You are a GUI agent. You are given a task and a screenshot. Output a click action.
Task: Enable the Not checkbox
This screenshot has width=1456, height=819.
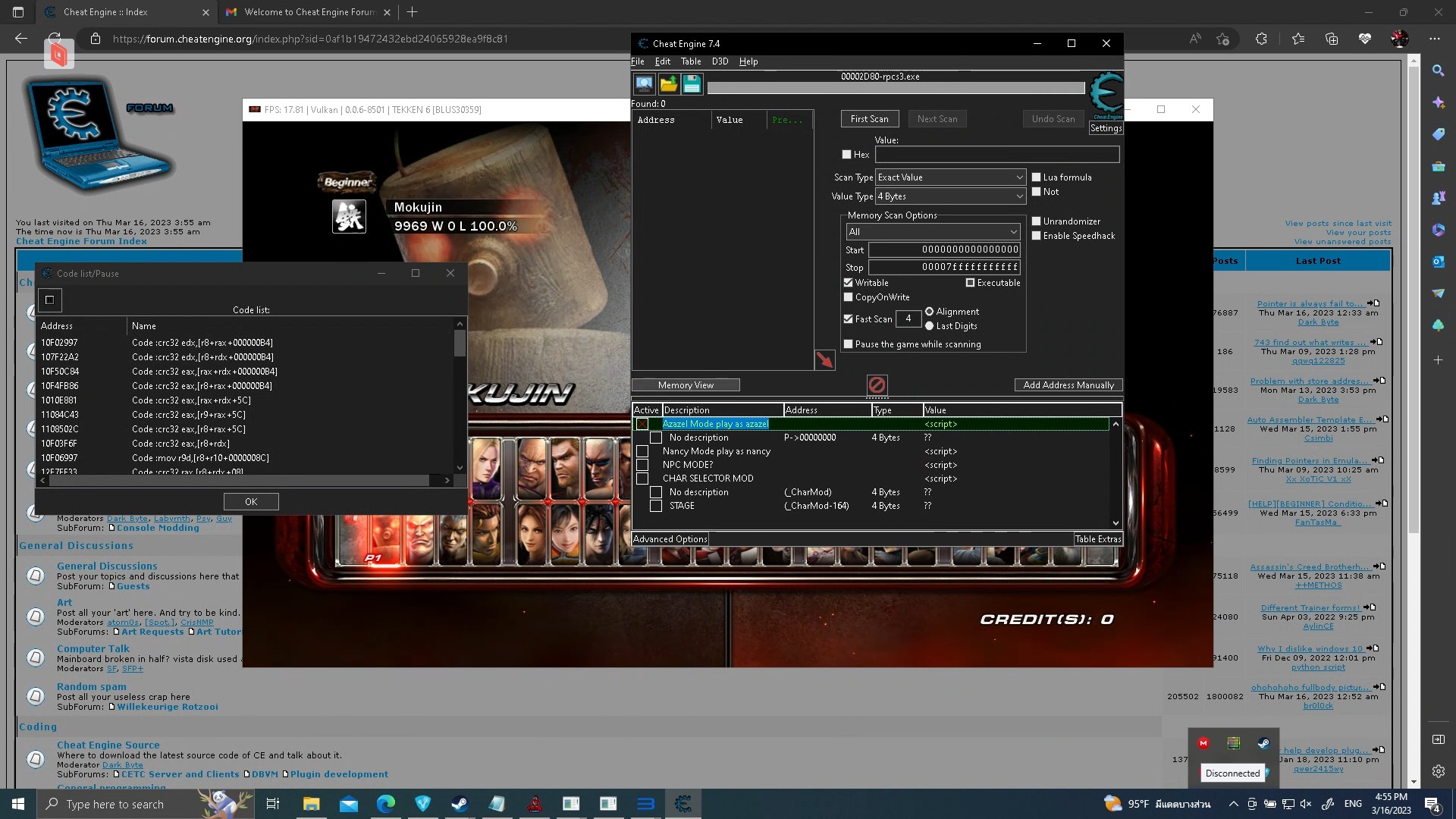coord(1036,192)
